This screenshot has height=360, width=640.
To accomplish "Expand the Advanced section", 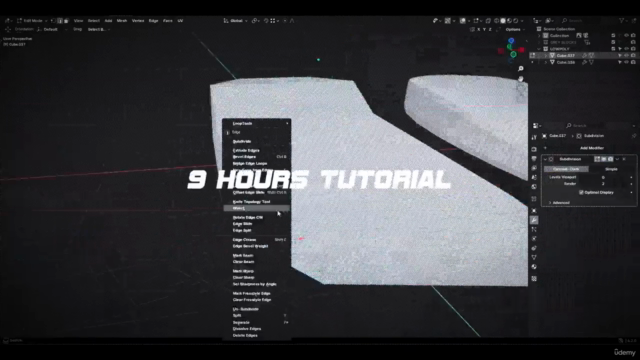I will [558, 202].
